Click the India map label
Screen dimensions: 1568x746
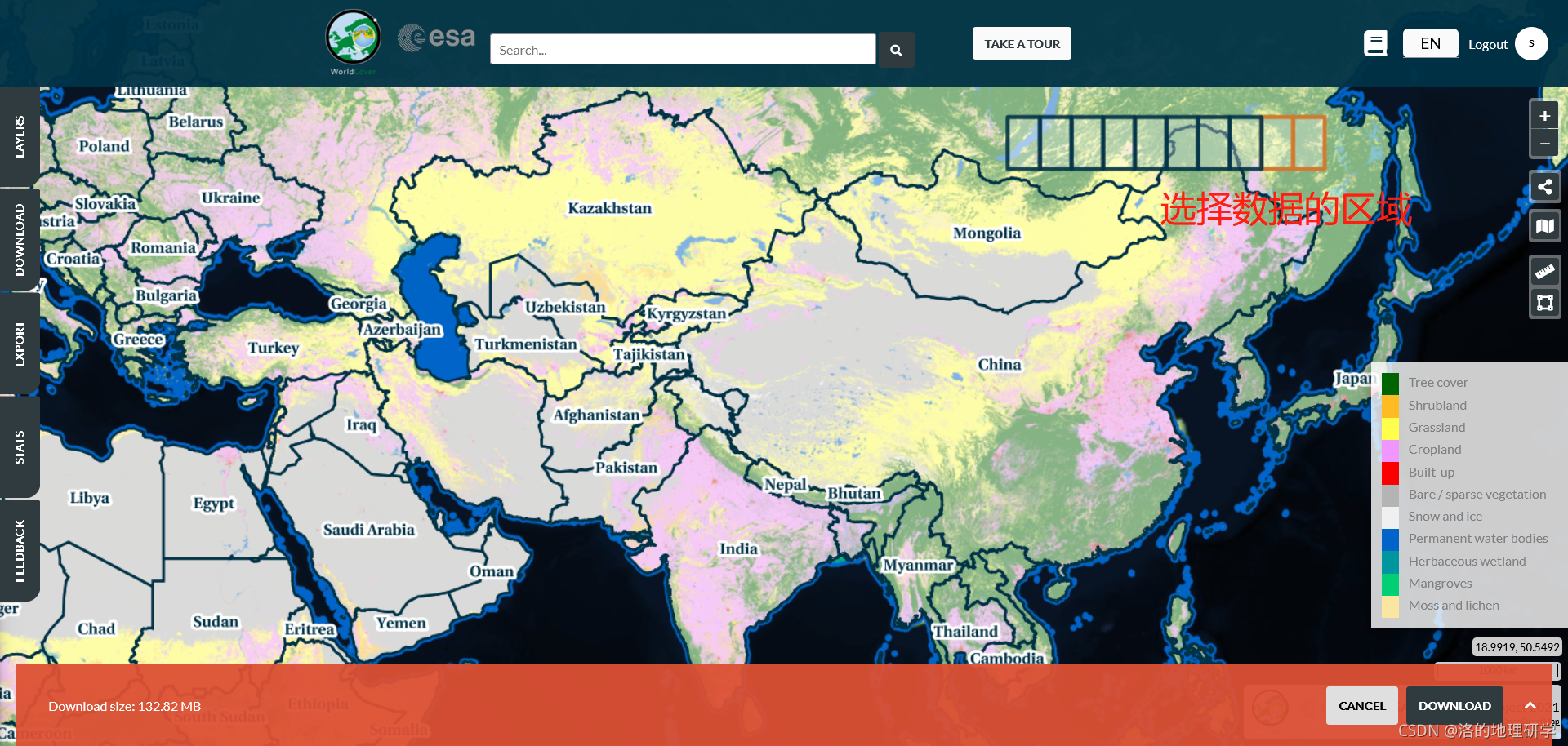pyautogui.click(x=738, y=549)
